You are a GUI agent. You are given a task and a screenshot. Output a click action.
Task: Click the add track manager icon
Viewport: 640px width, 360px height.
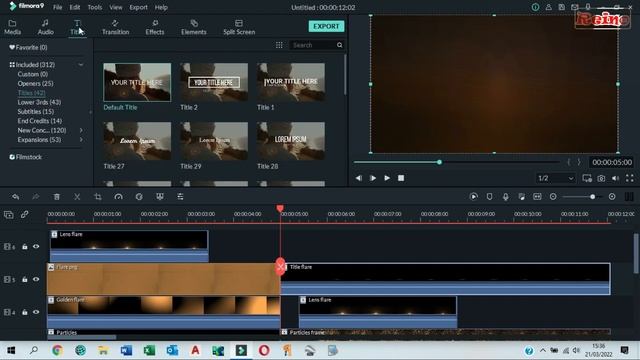pos(9,214)
